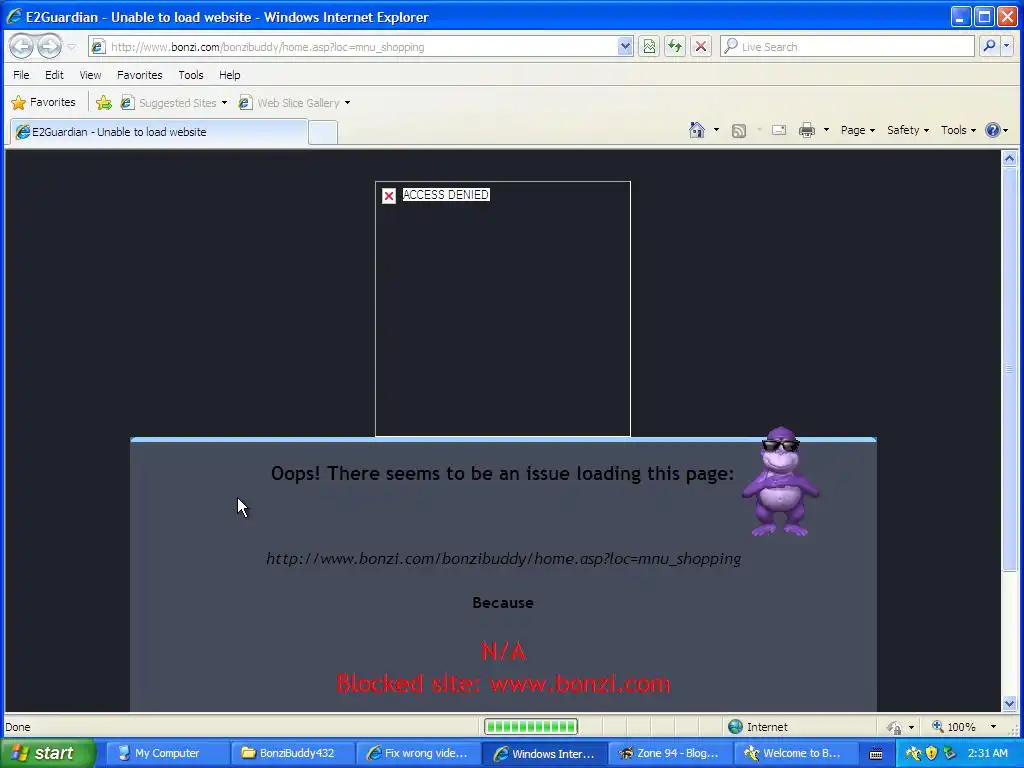Click the Internet Explorer title bar icon
The height and width of the screenshot is (768, 1024).
[x=14, y=16]
